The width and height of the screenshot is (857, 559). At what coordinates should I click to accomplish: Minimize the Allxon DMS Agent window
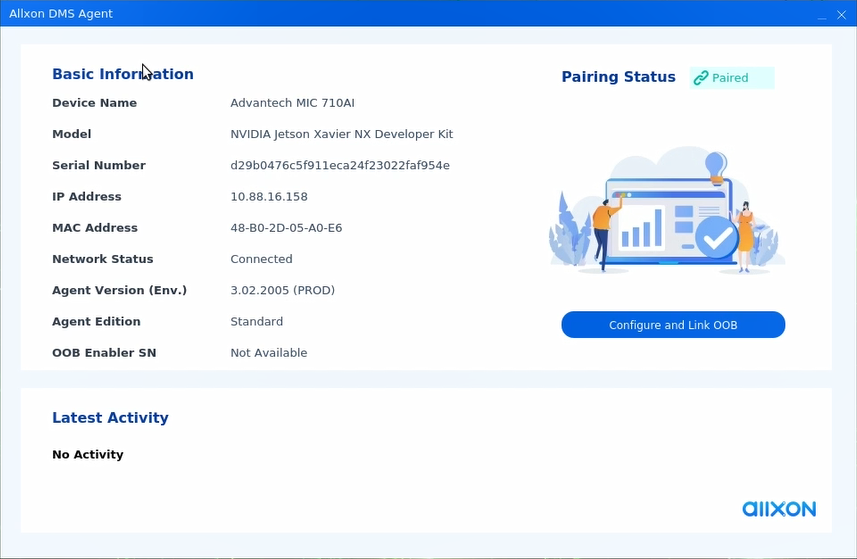click(820, 15)
